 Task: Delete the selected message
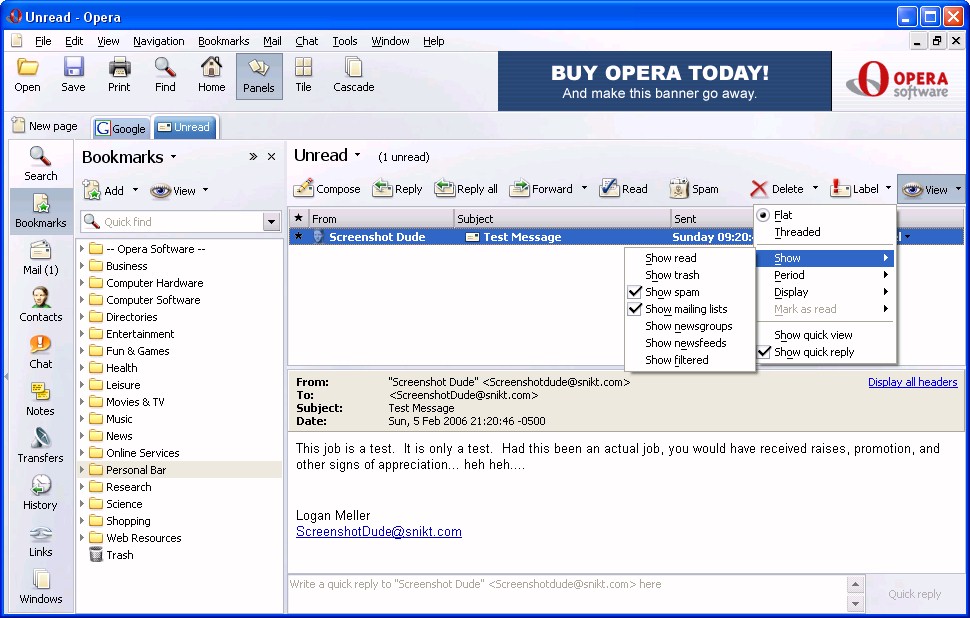[x=777, y=189]
